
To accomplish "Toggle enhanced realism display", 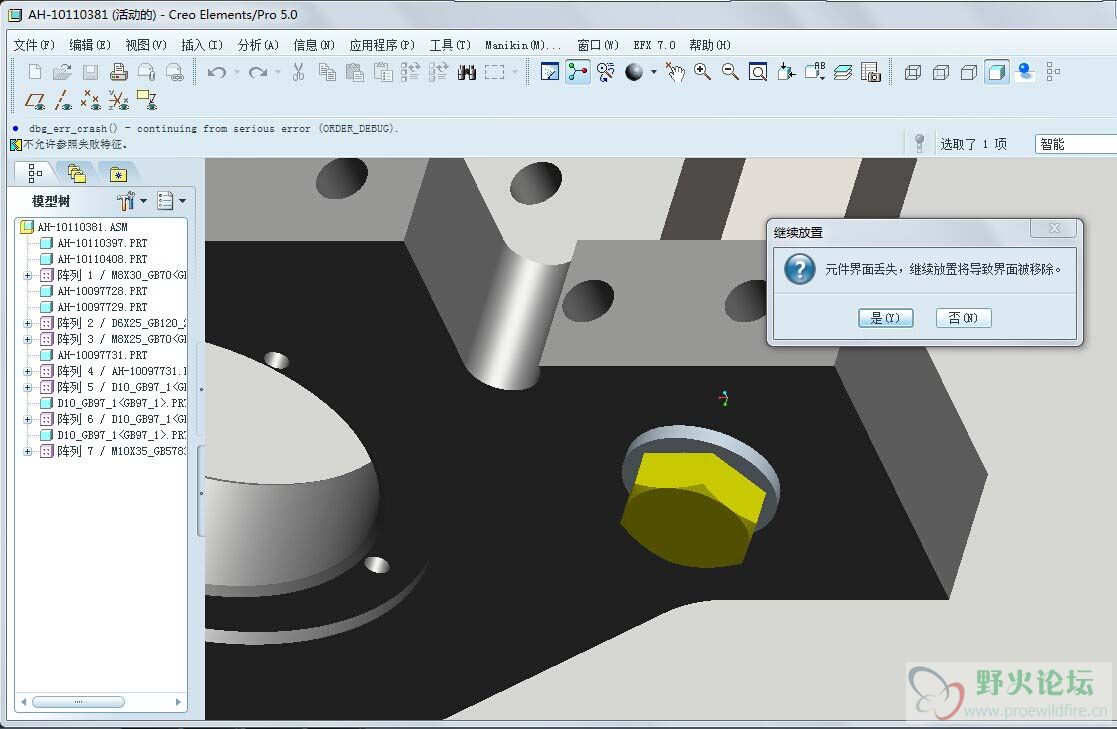I will 1024,72.
